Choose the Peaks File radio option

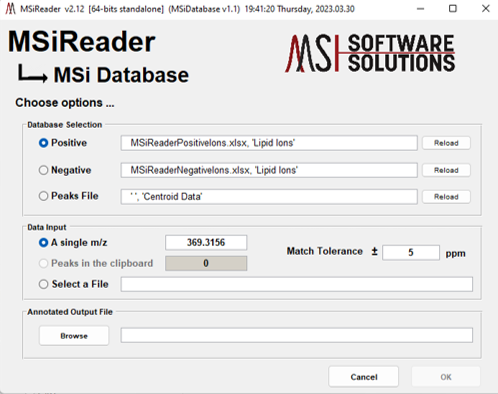tap(43, 196)
